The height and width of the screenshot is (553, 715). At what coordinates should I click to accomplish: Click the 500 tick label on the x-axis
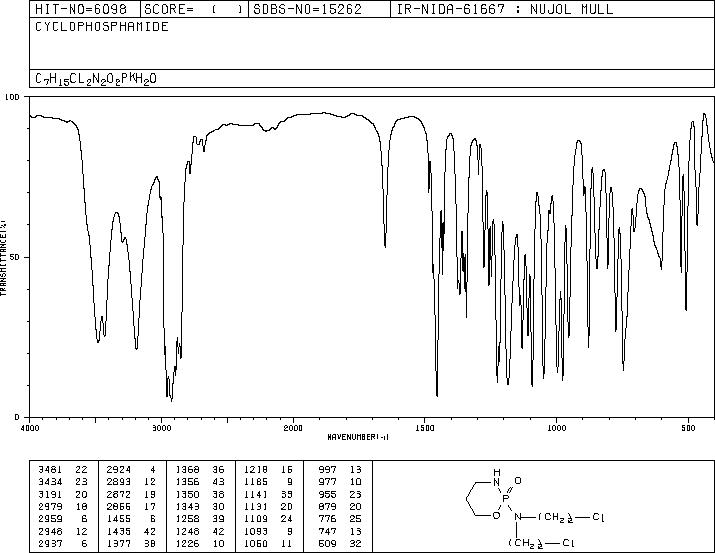coord(688,428)
